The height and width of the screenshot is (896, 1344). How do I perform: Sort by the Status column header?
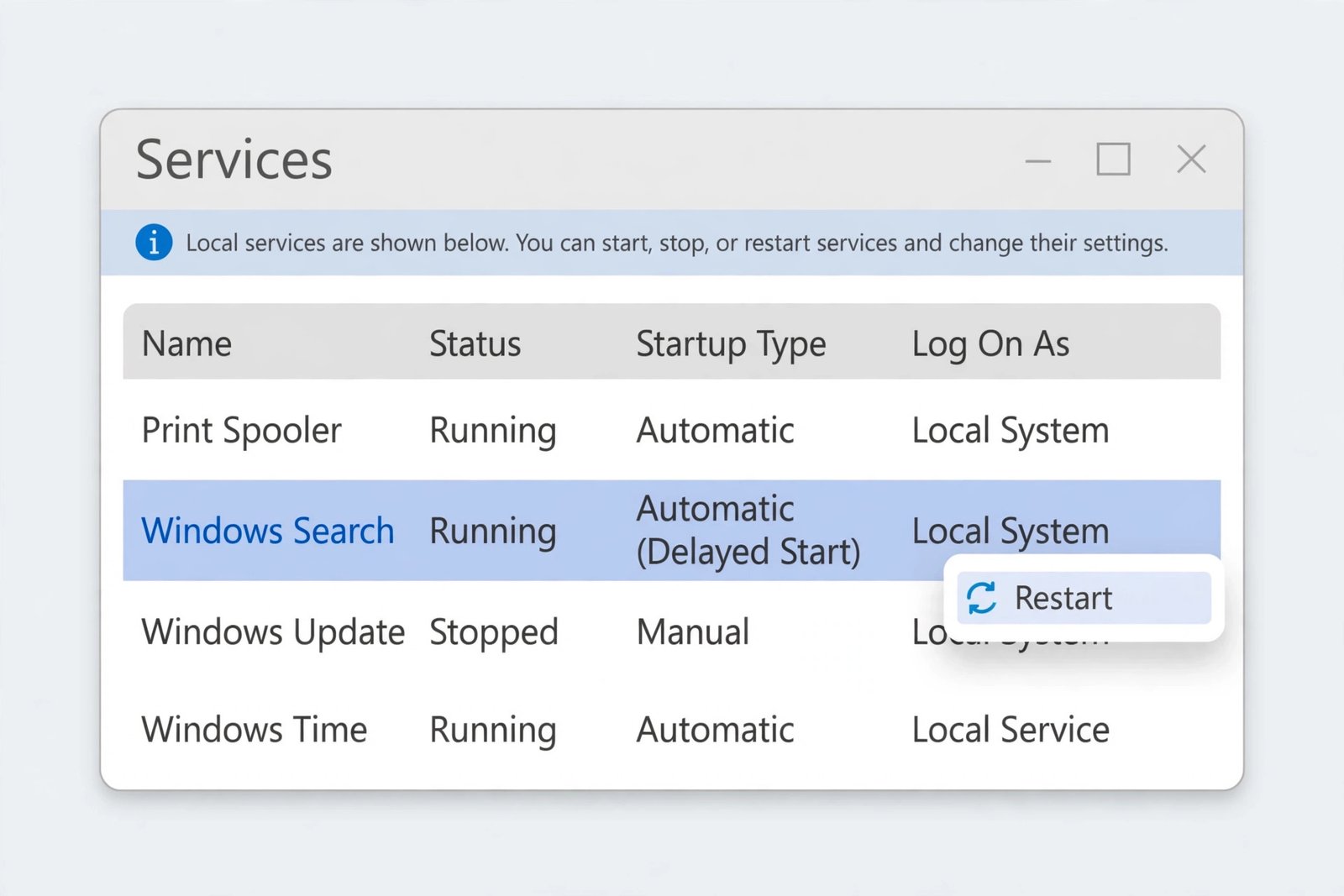click(475, 343)
